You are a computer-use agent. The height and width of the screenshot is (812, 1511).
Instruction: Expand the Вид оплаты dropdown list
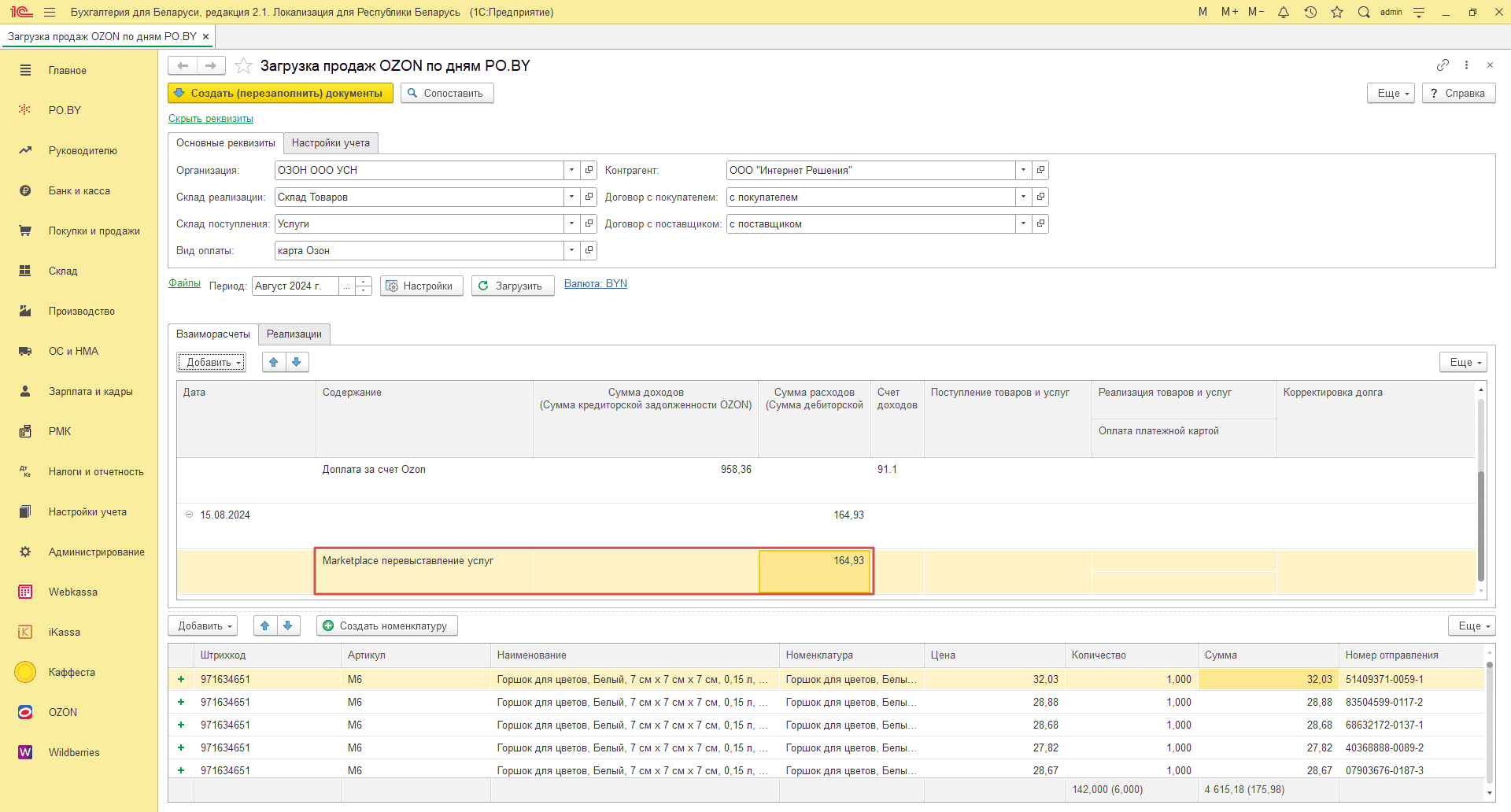(572, 250)
